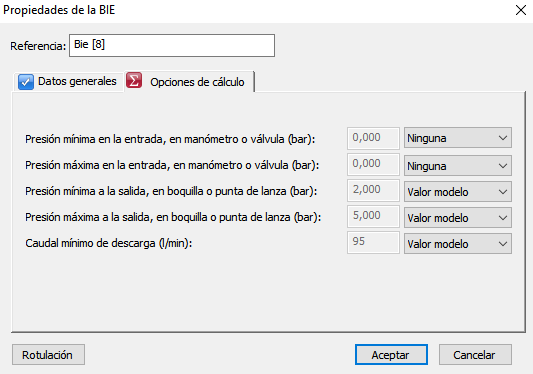533x374 pixels.
Task: Switch to the Datos generales tab
Action: [68, 82]
